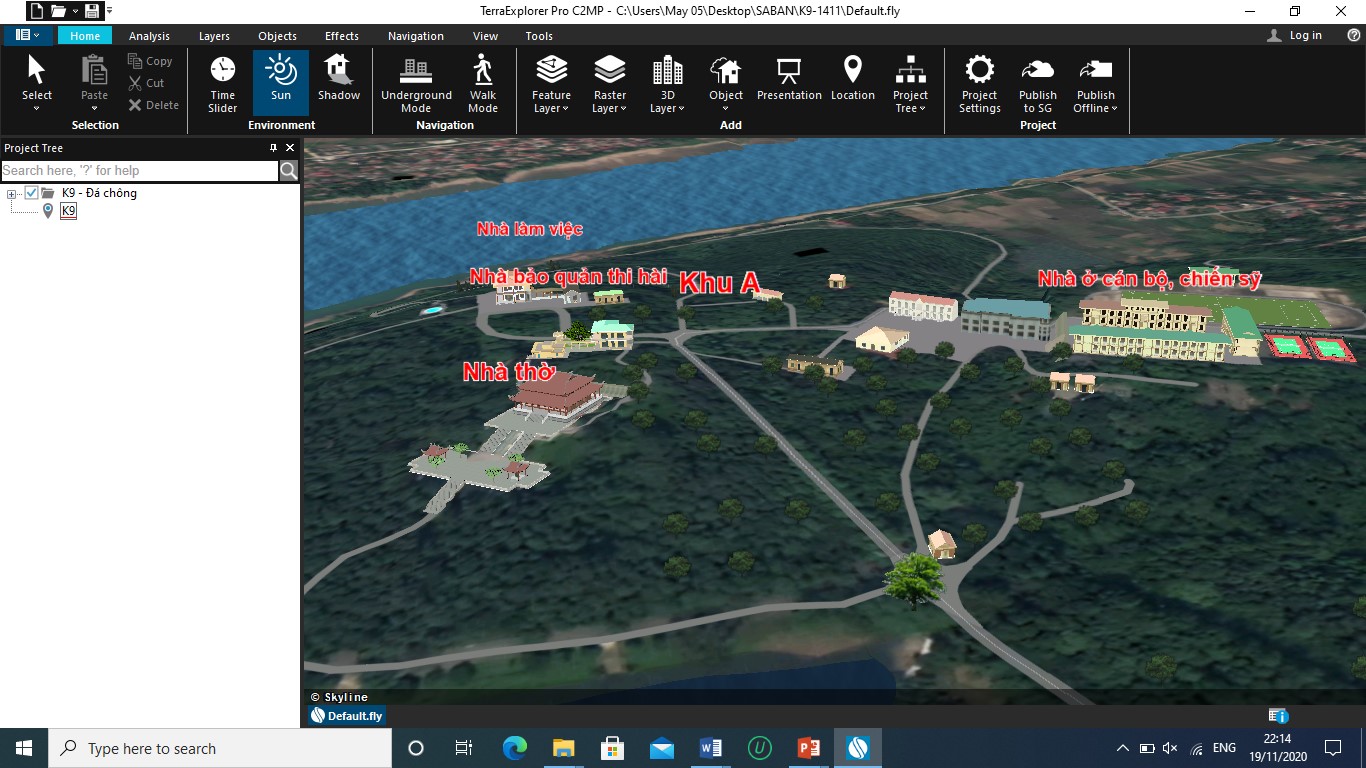Viewport: 1366px width, 768px height.
Task: Click the Cut button
Action: click(146, 83)
